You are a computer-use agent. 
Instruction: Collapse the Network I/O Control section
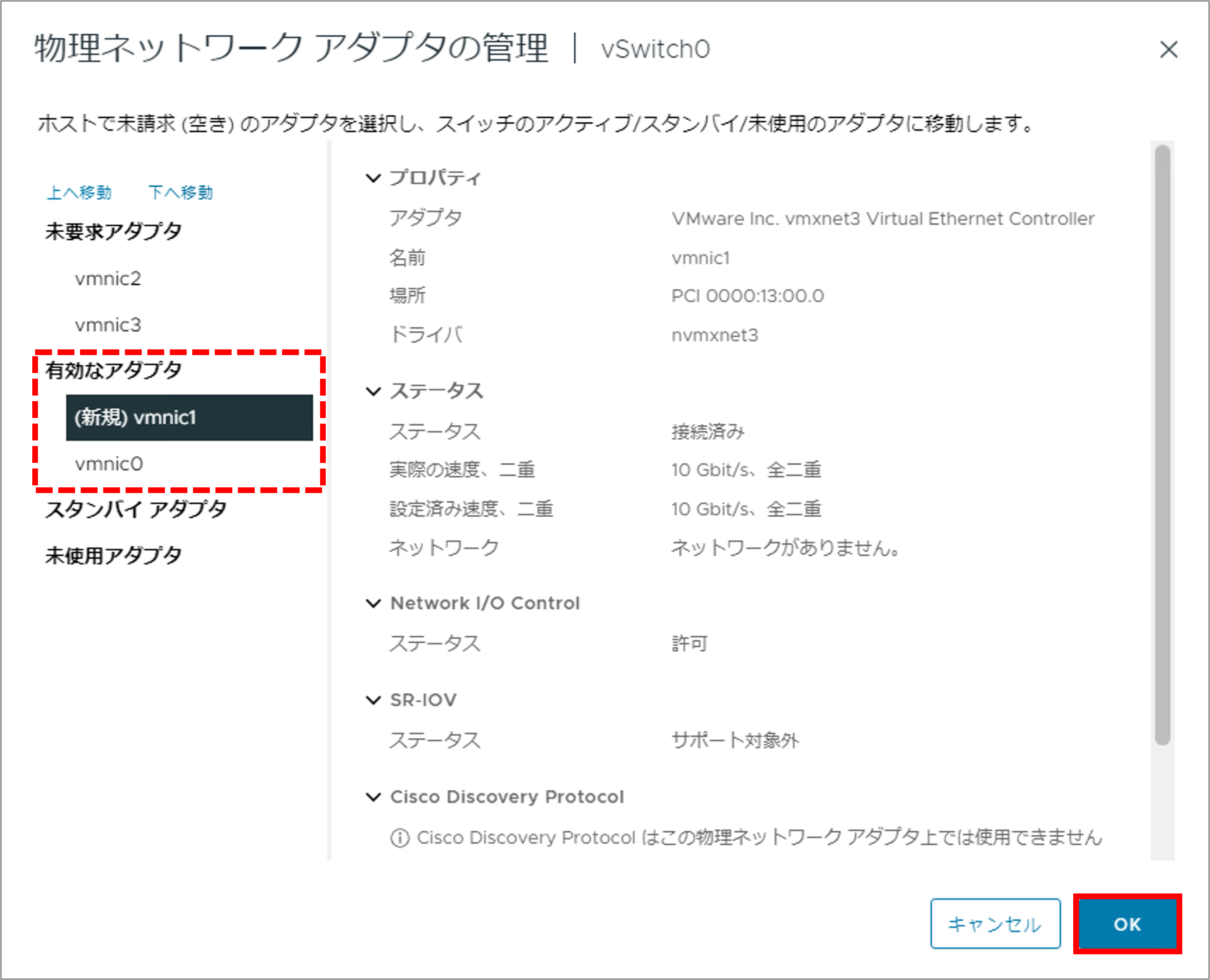[x=373, y=603]
